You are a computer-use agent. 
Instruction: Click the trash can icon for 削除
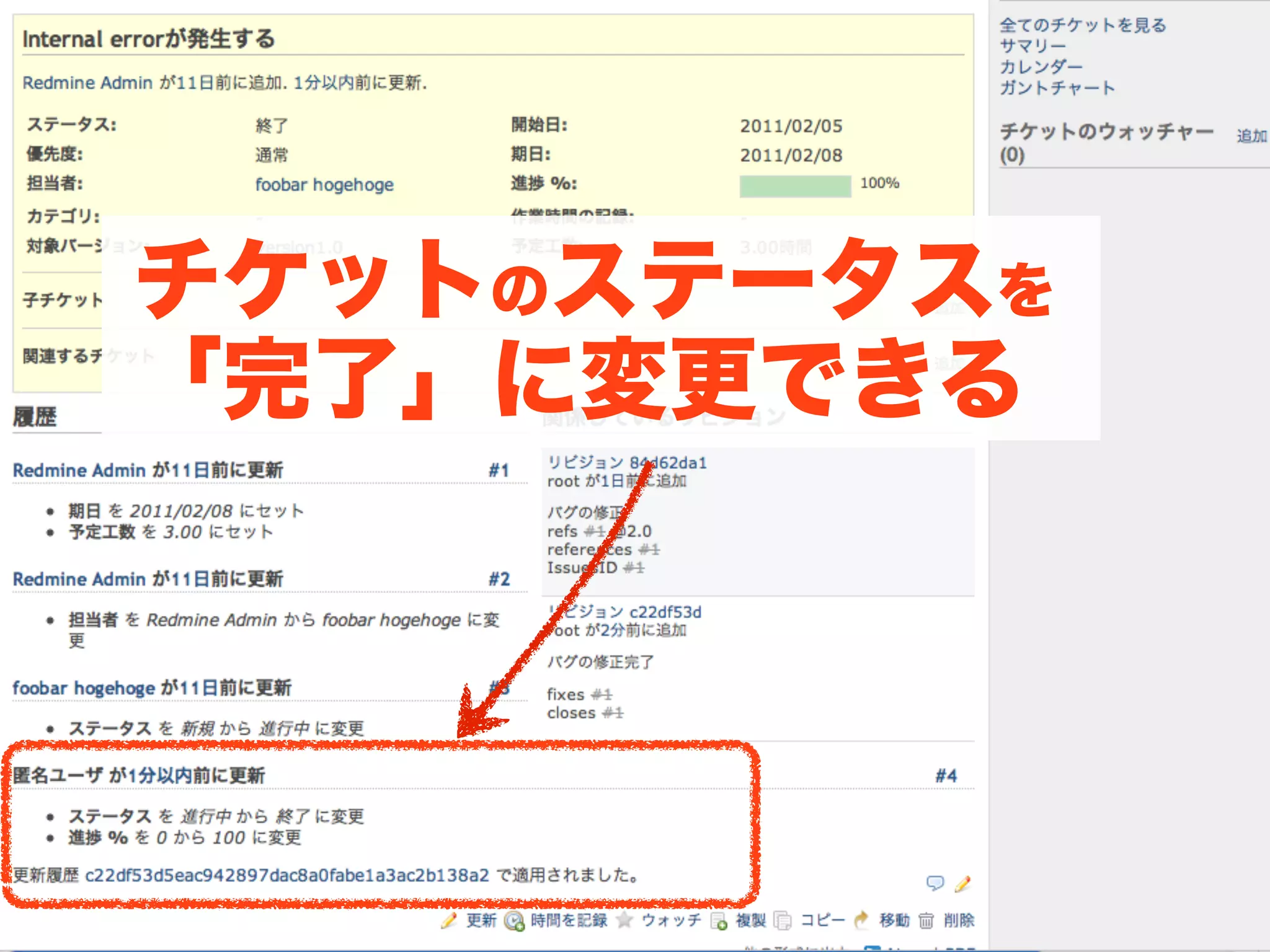[x=926, y=921]
